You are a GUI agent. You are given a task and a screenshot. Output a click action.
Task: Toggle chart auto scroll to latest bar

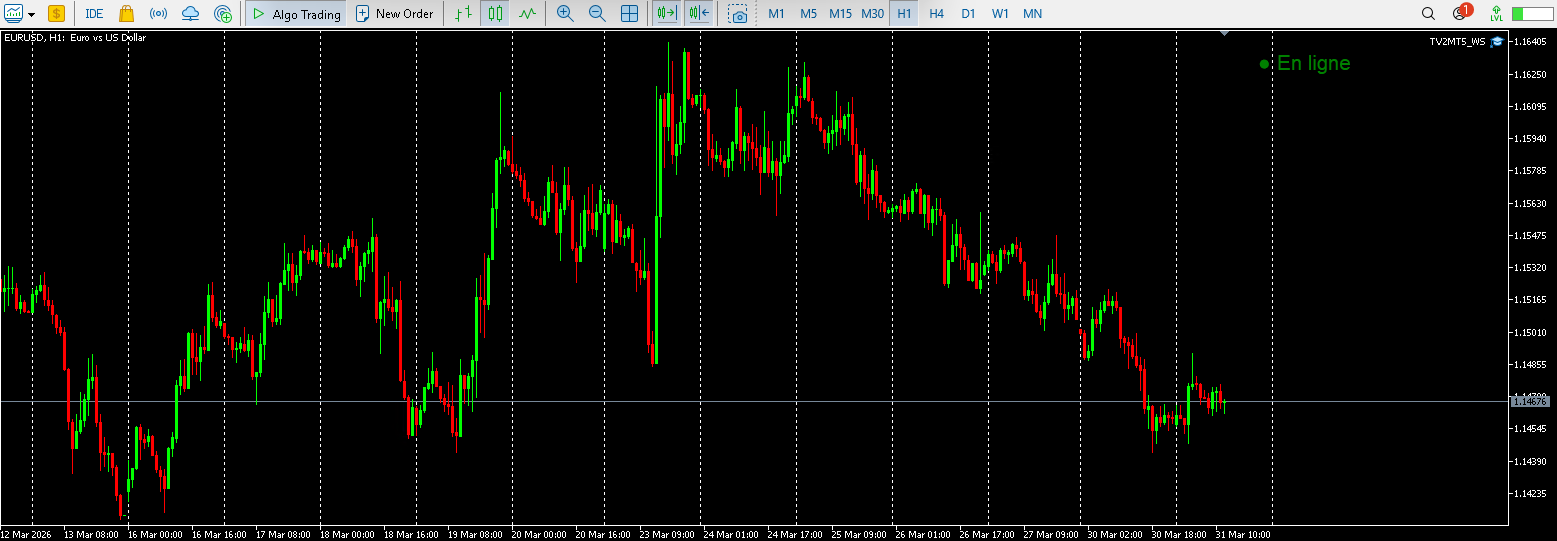[665, 14]
